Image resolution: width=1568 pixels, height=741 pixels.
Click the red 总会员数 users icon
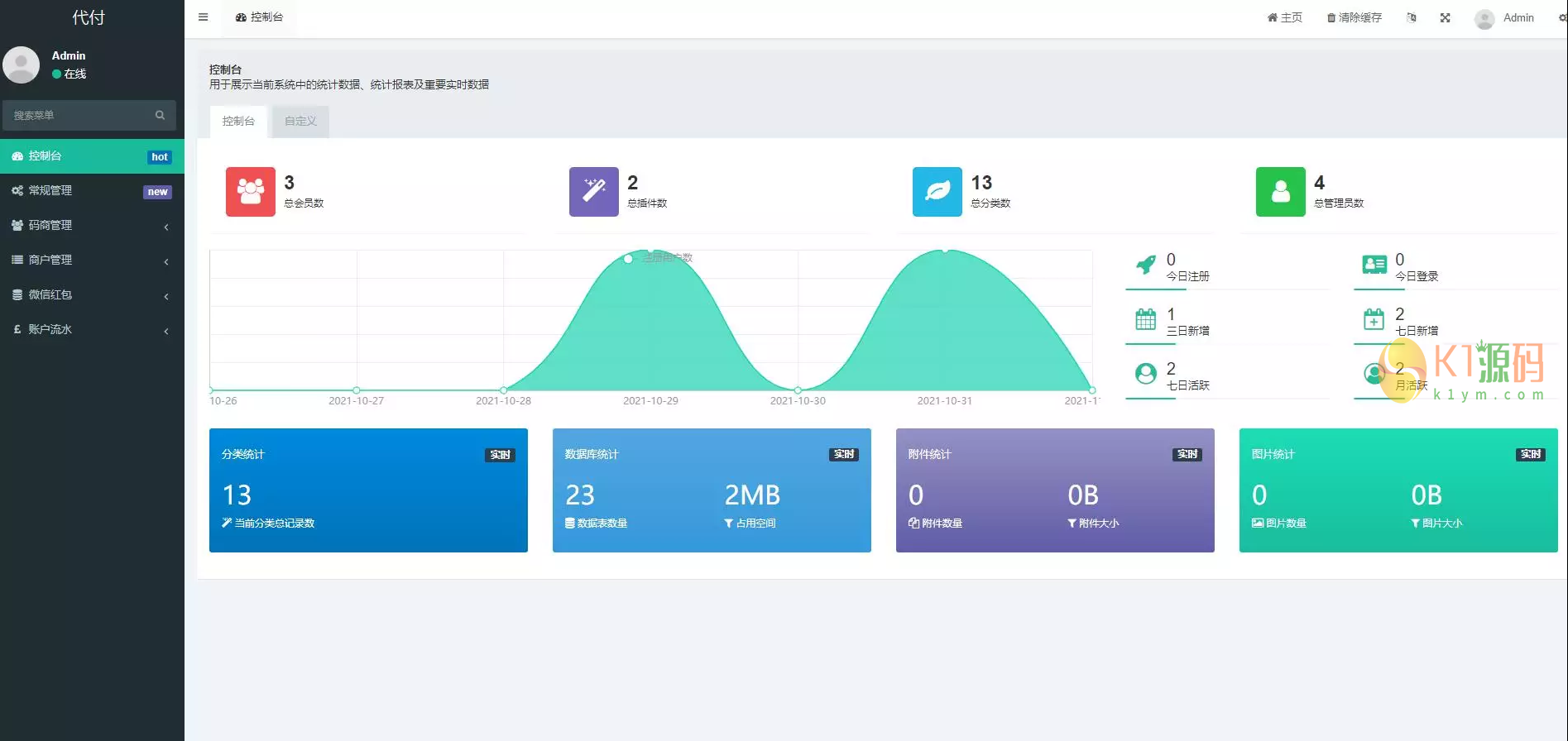tap(251, 192)
